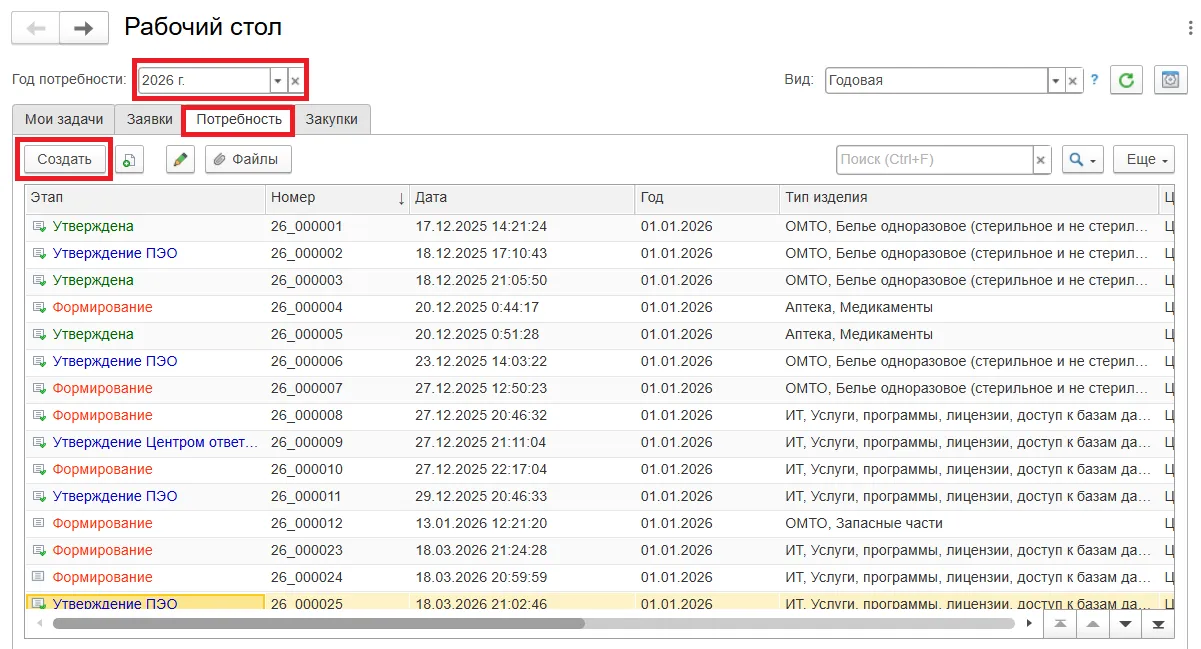Viewport: 1201px width, 649px height.
Task: Sort the list by the Дата column header
Action: click(x=522, y=198)
